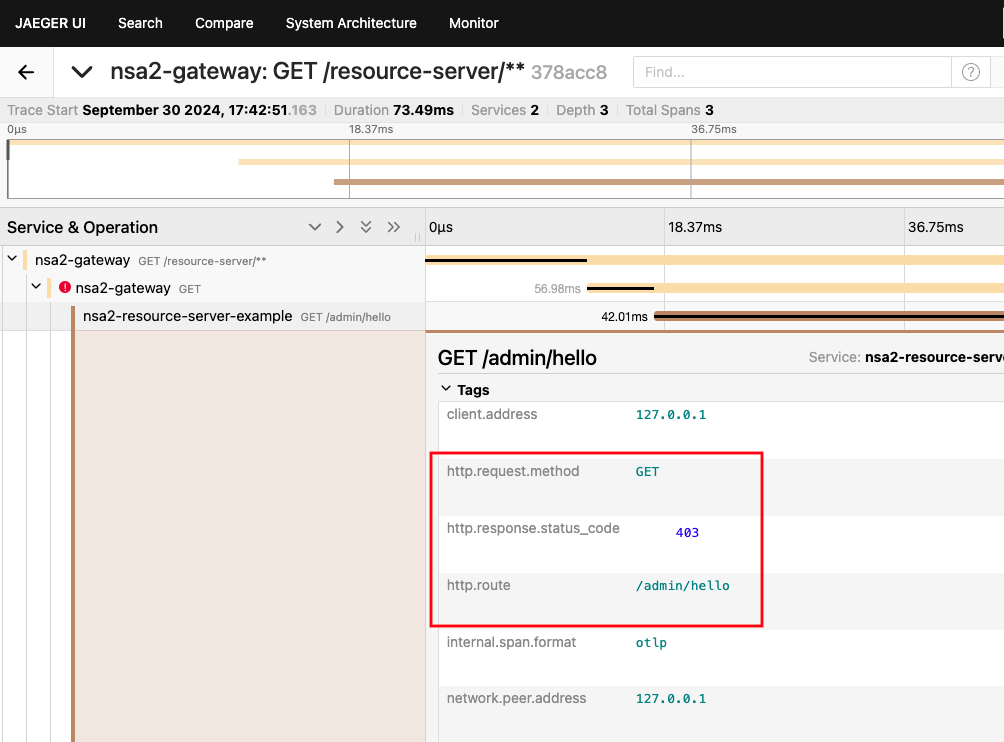This screenshot has height=742, width=1004.
Task: Expand one level with single down chevron
Action: point(314,227)
